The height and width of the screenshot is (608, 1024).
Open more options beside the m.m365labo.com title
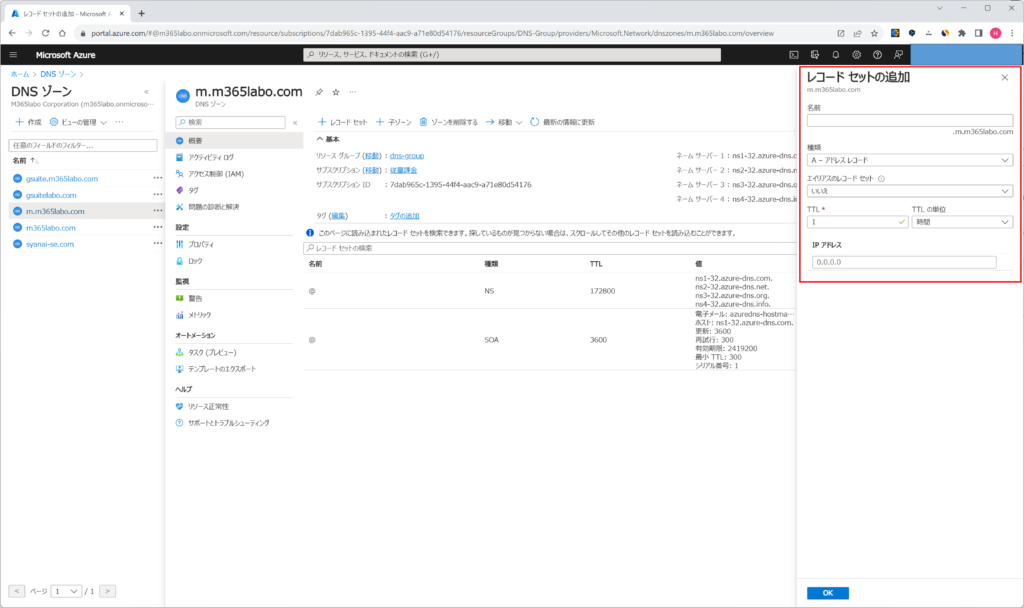click(x=353, y=92)
